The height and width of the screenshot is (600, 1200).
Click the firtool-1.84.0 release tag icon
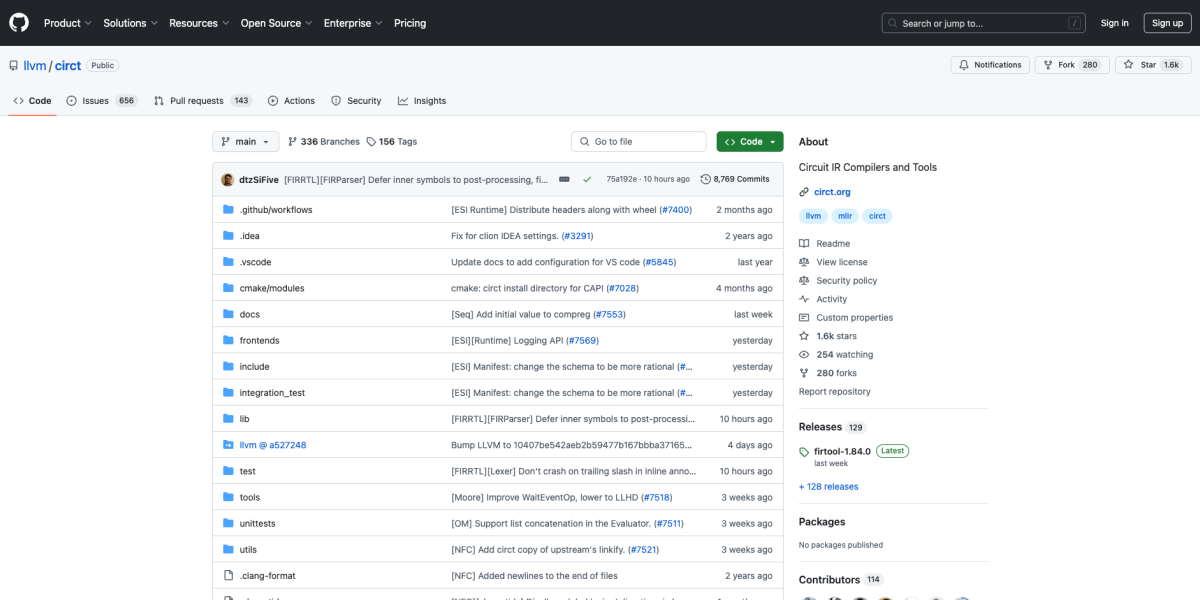point(804,452)
